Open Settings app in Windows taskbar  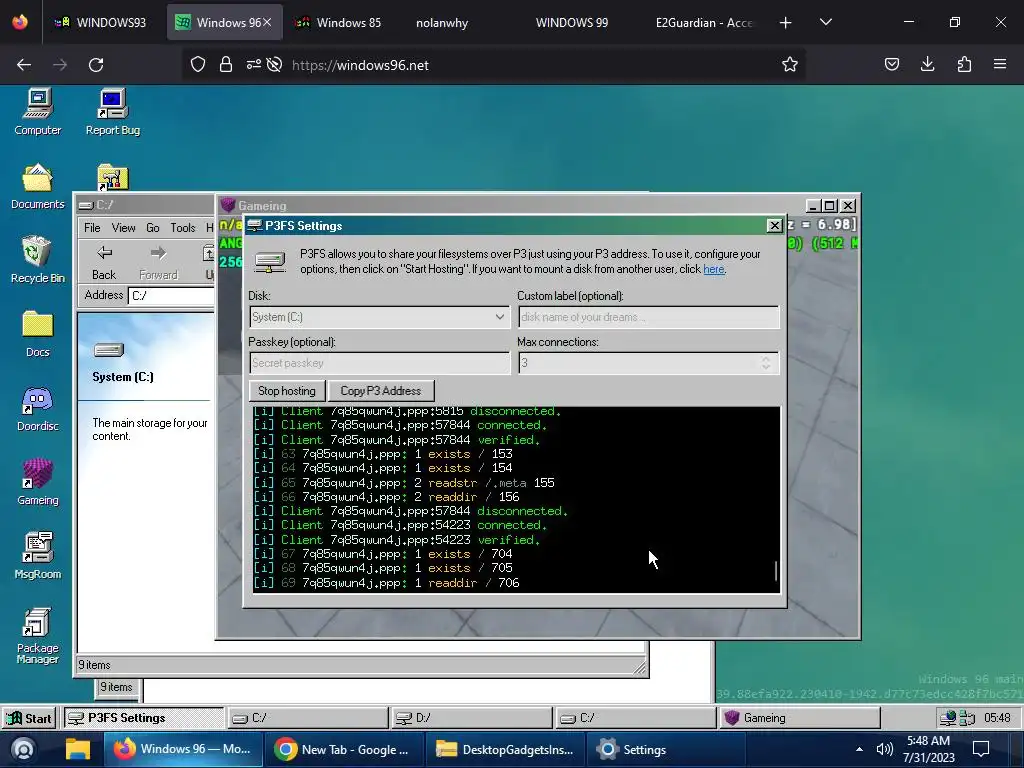point(667,749)
